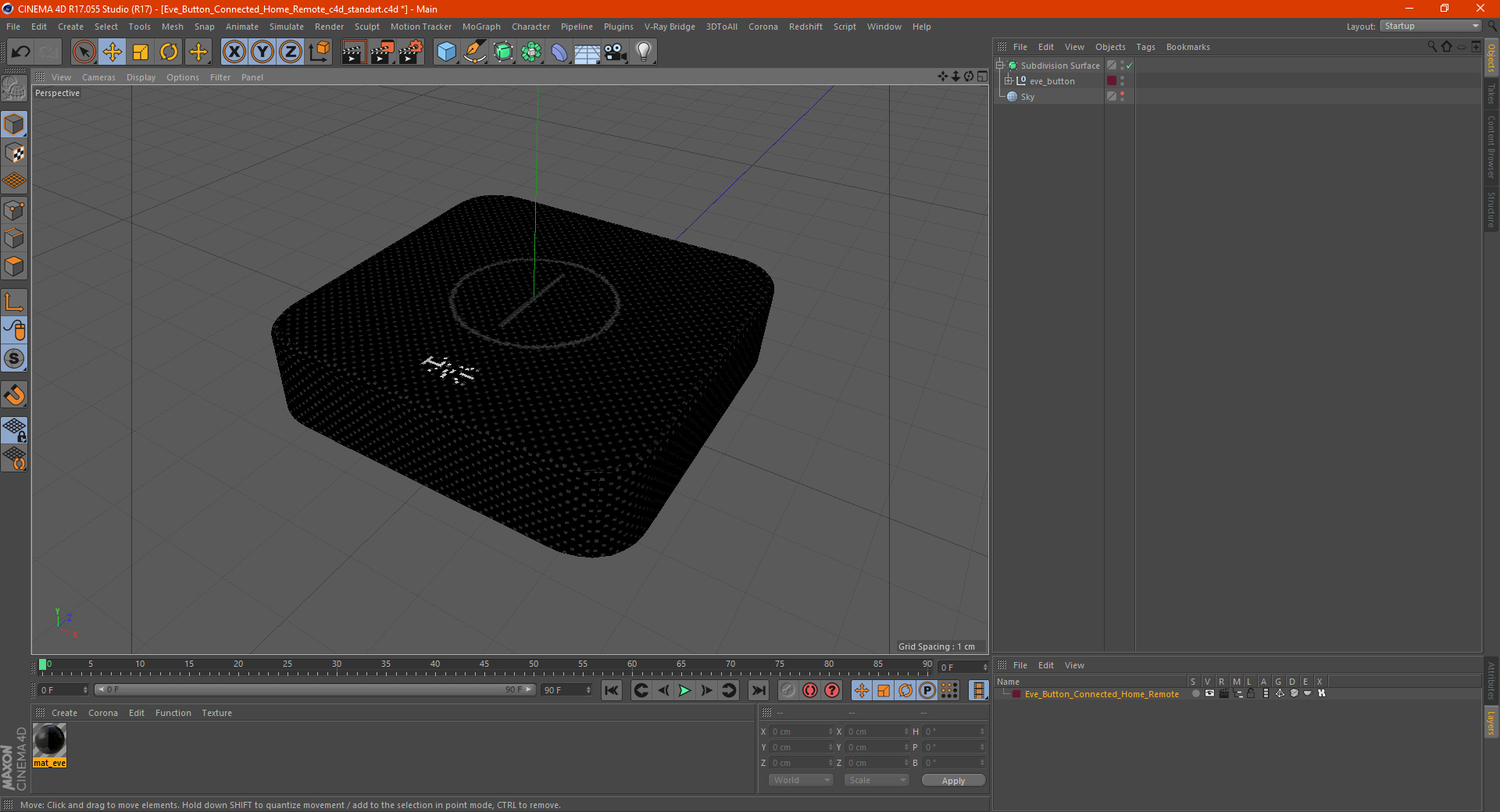The height and width of the screenshot is (812, 1500).
Task: Add a Cube primitive object
Action: (446, 52)
